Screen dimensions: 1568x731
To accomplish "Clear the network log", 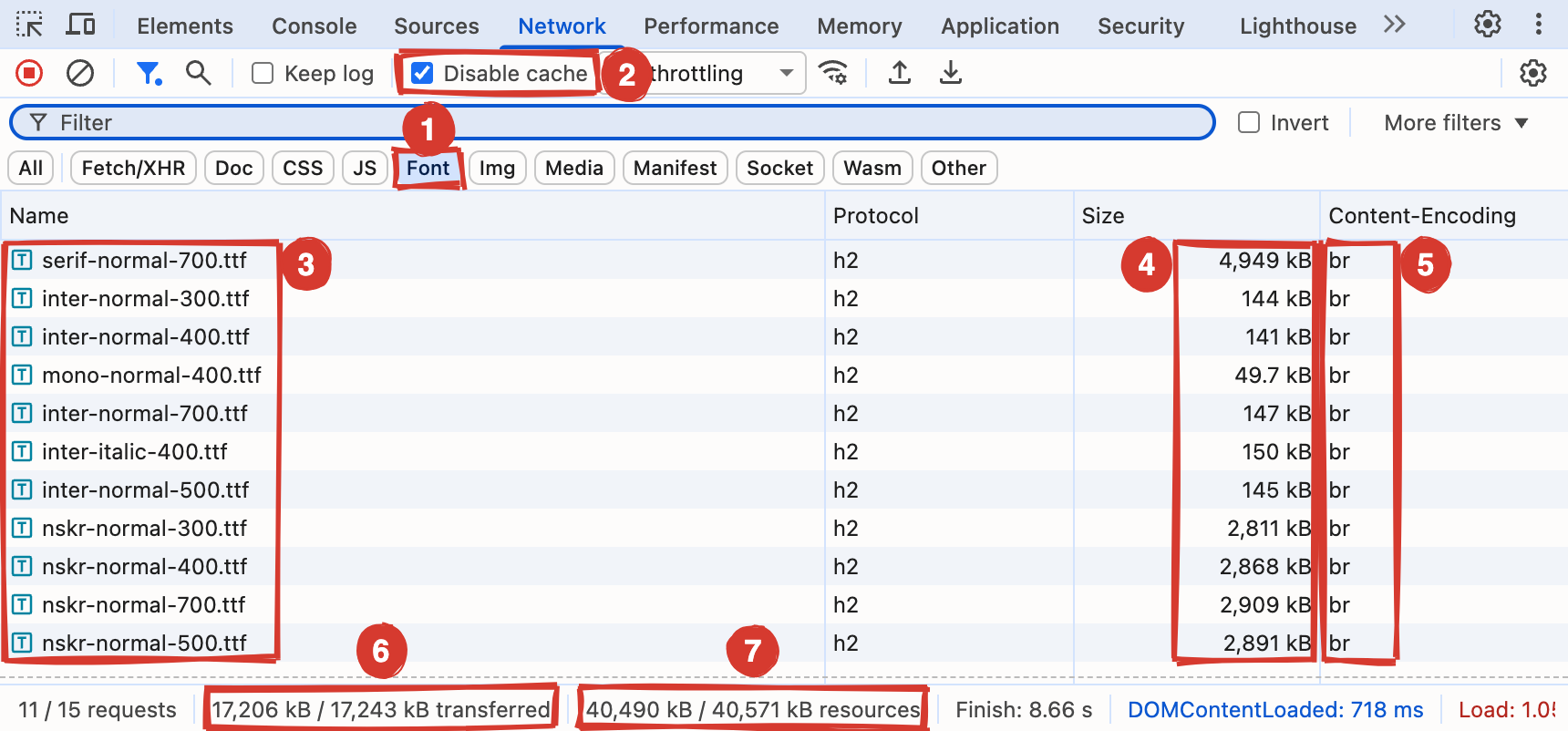I will [x=80, y=73].
